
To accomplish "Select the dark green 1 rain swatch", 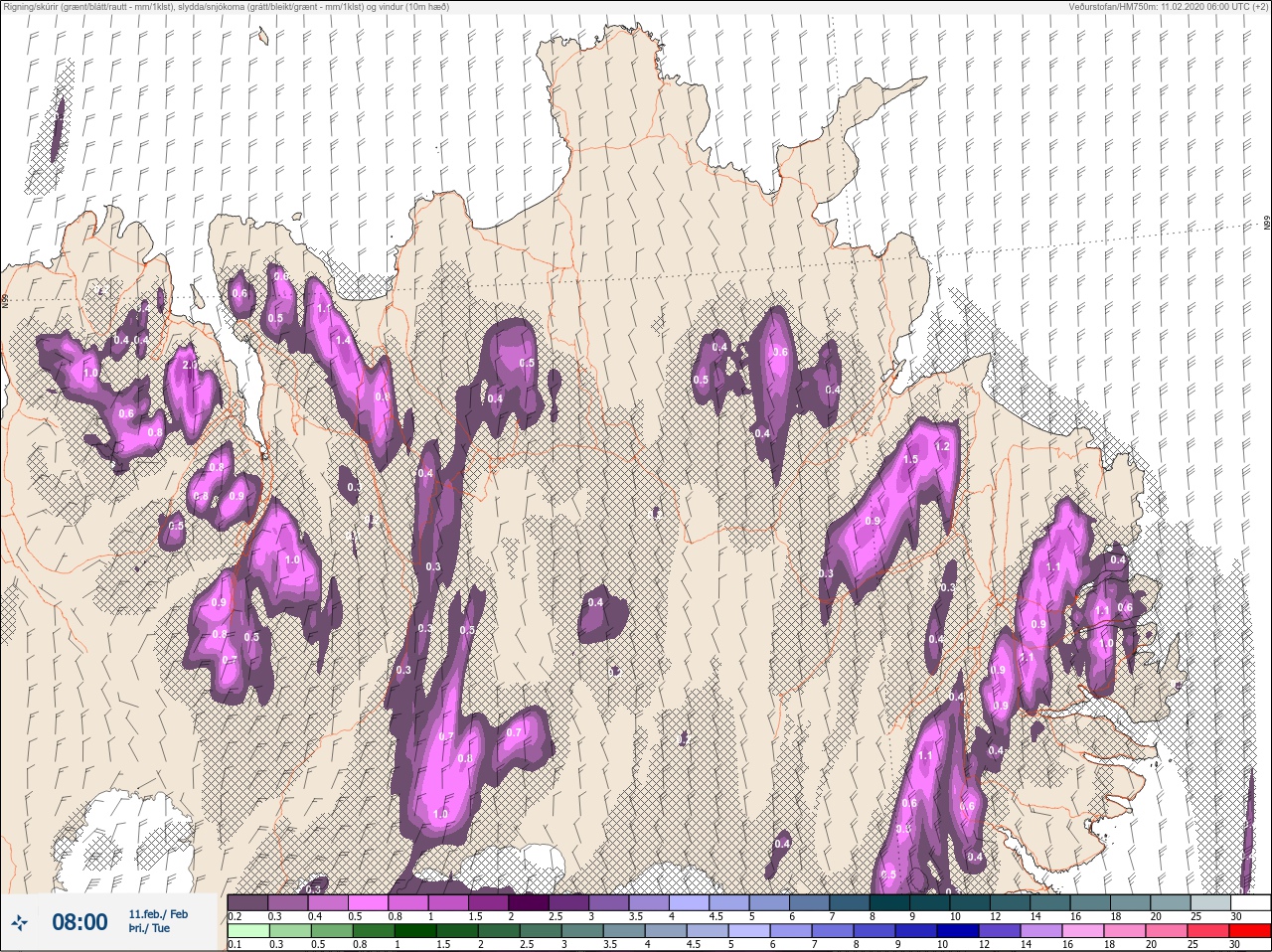I will [x=414, y=931].
